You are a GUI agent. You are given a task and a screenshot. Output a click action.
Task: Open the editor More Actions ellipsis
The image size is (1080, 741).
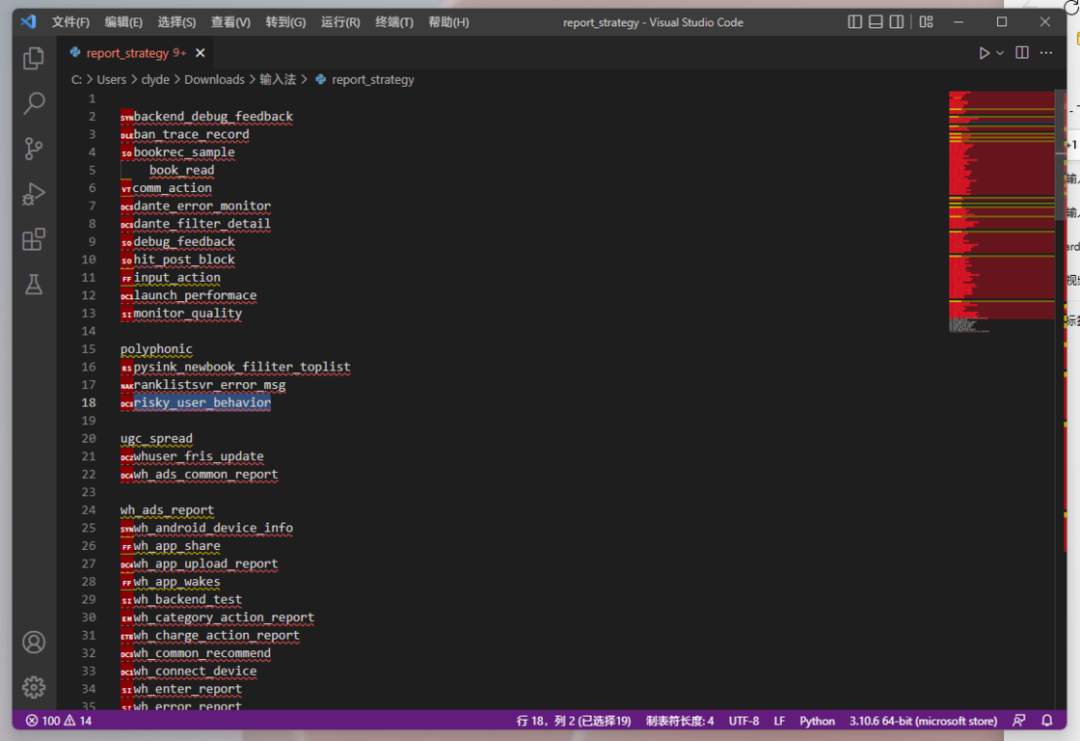pos(1047,53)
